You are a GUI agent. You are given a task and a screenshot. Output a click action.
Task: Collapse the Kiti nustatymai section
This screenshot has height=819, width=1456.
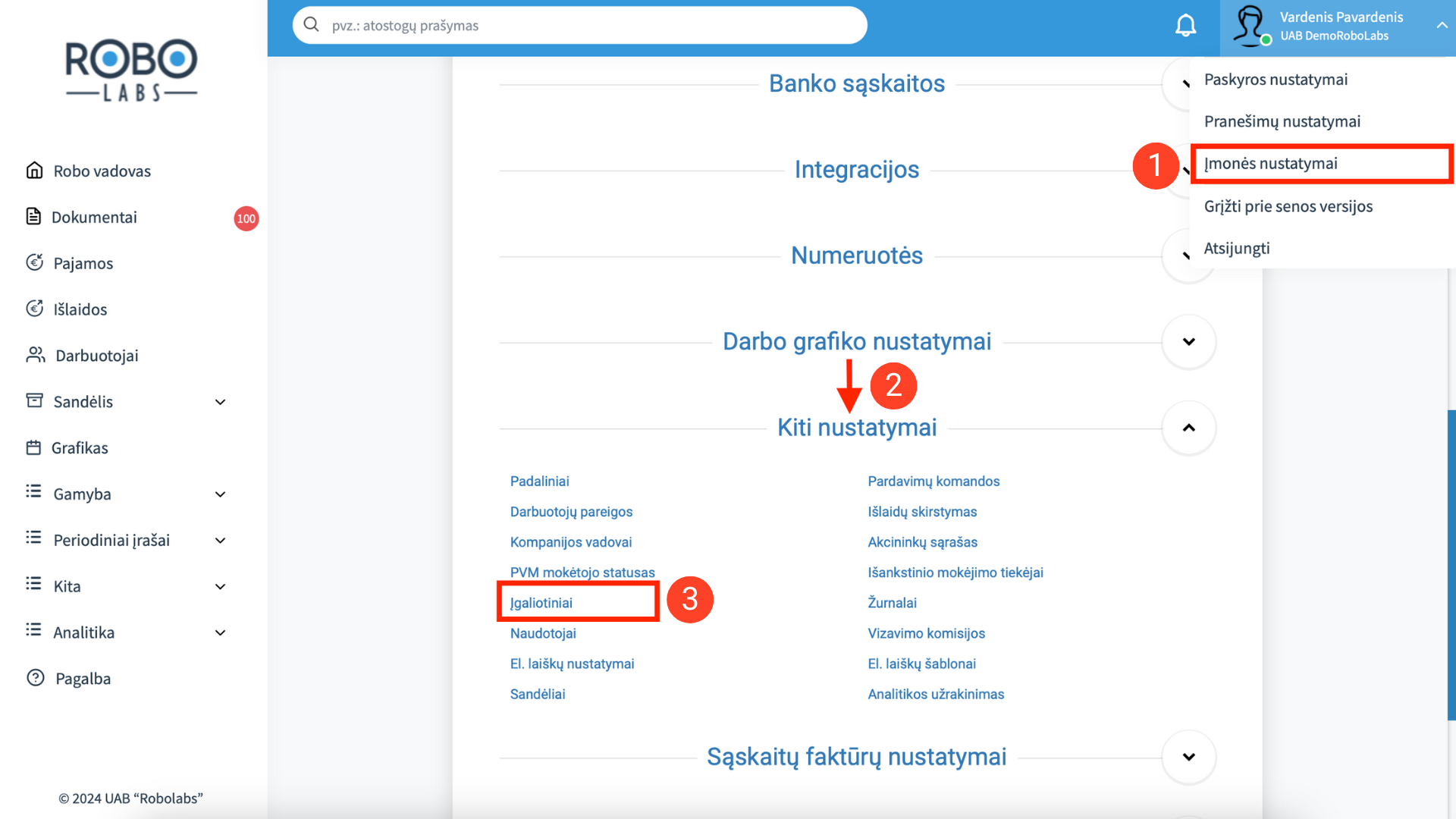(x=1188, y=428)
